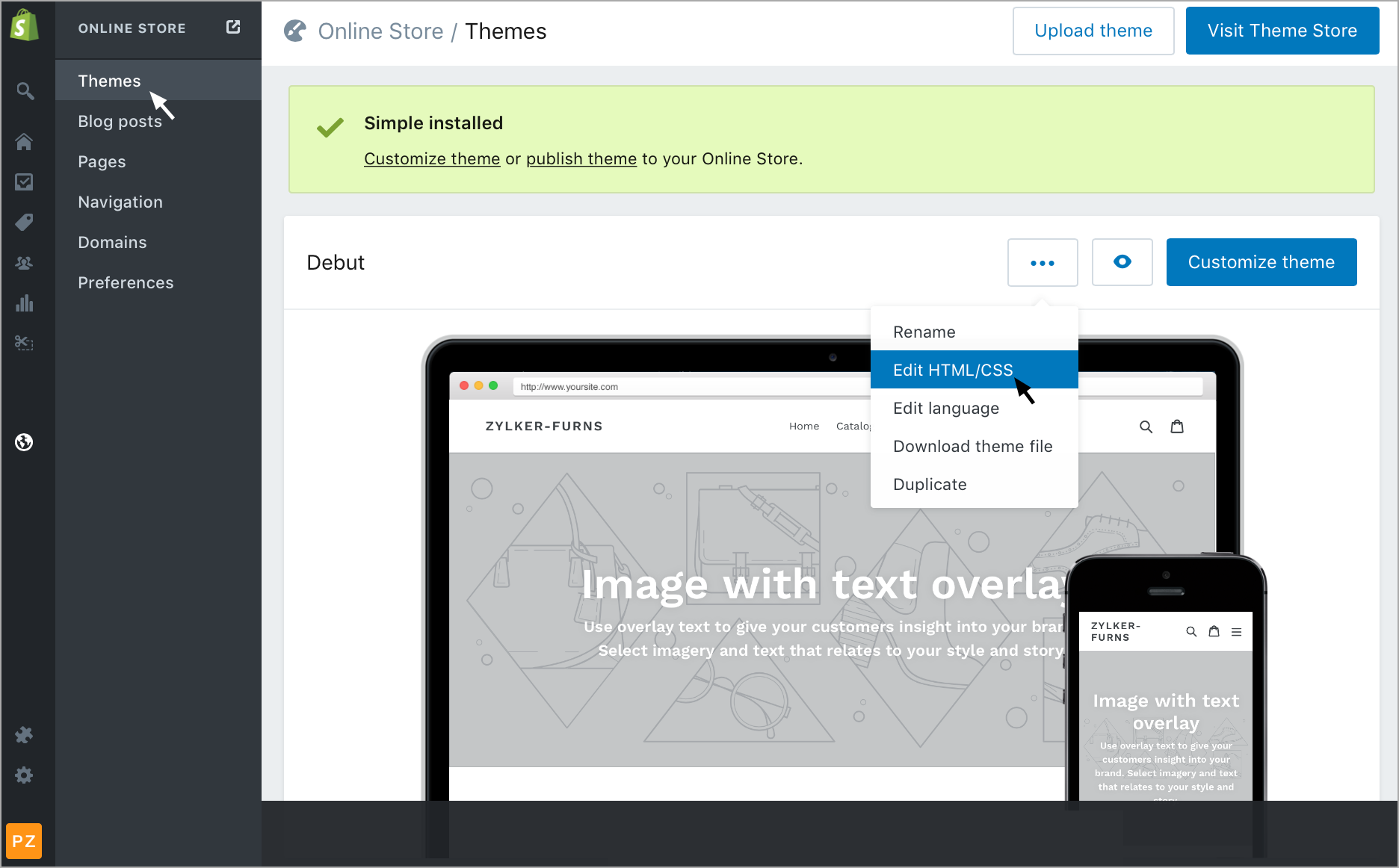Click the Simple installed heading
This screenshot has height=868, width=1399.
click(x=433, y=123)
